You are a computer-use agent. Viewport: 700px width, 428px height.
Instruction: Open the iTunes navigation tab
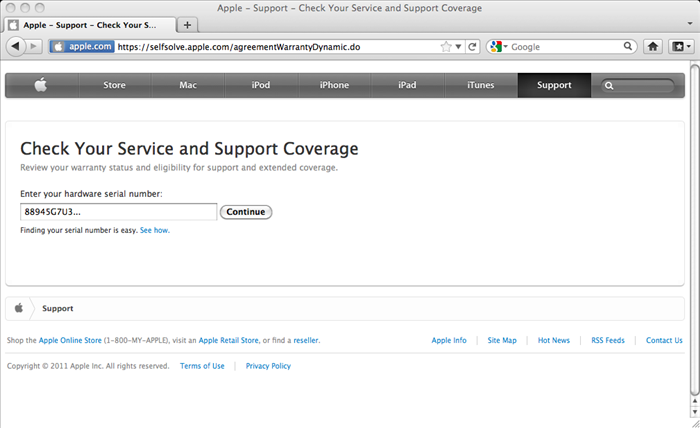[480, 85]
